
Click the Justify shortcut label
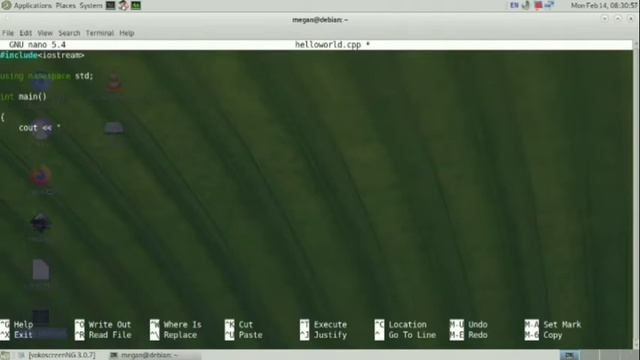330,335
